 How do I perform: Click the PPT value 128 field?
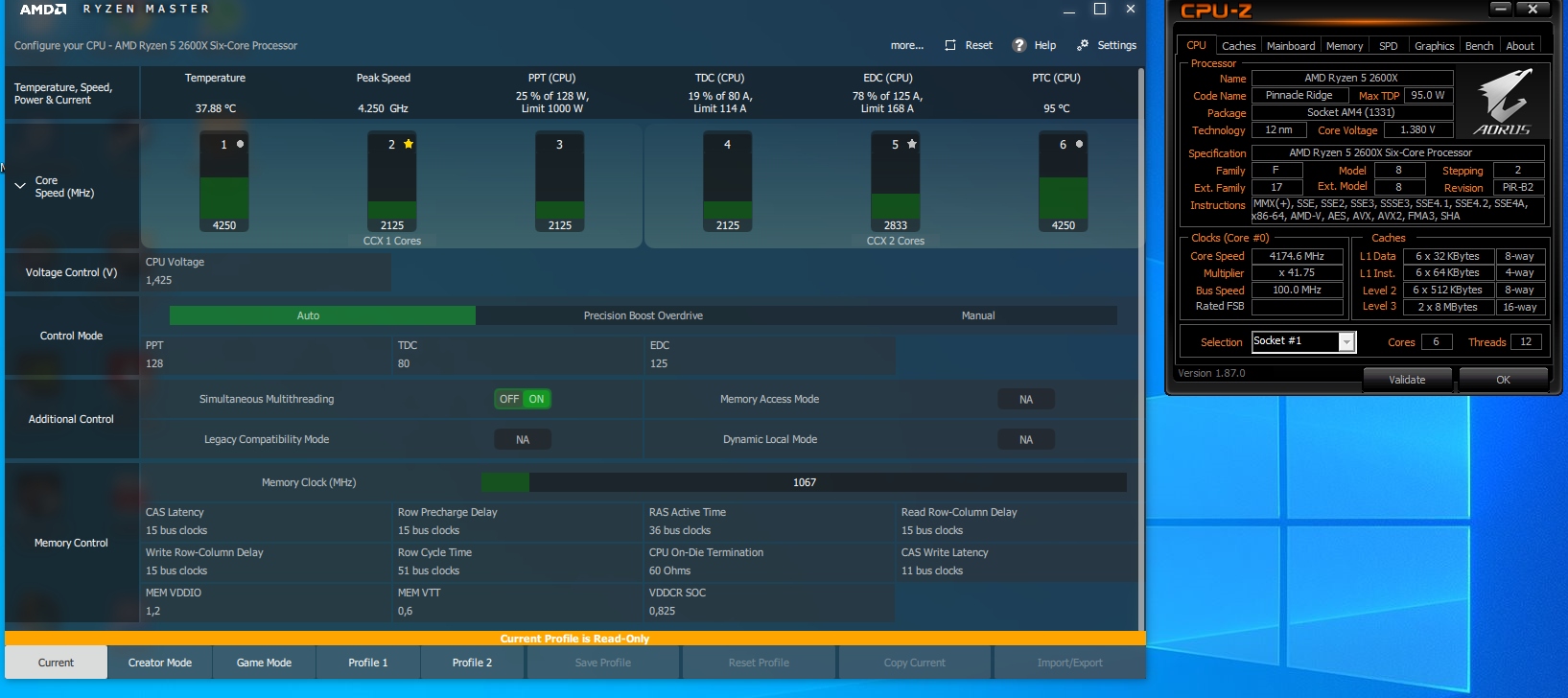tap(268, 355)
